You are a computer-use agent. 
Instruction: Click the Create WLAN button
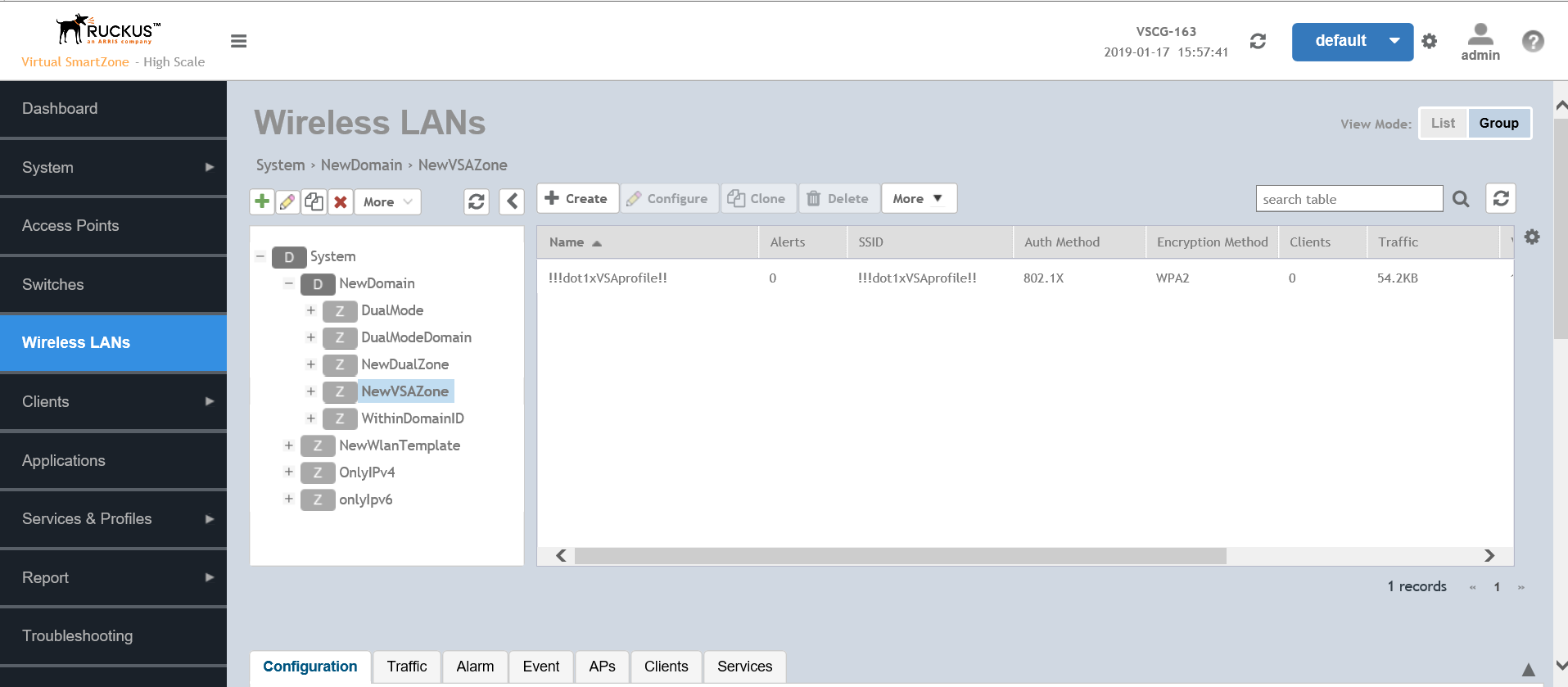576,198
